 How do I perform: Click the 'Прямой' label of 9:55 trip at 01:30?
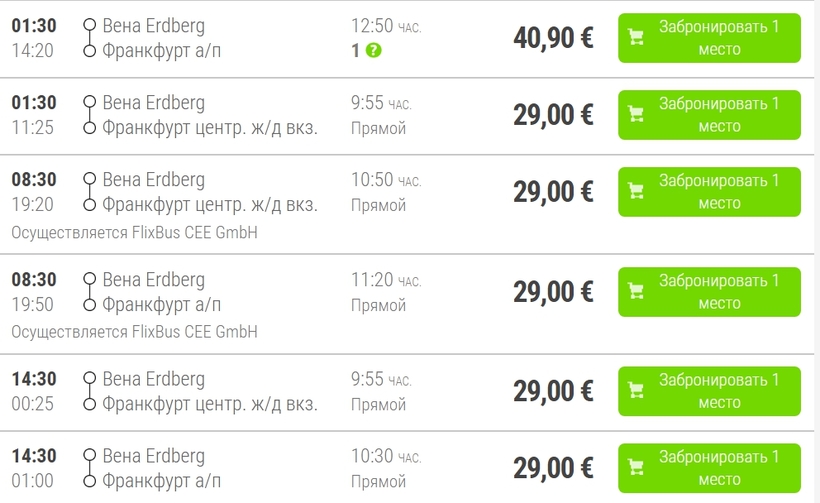click(378, 128)
